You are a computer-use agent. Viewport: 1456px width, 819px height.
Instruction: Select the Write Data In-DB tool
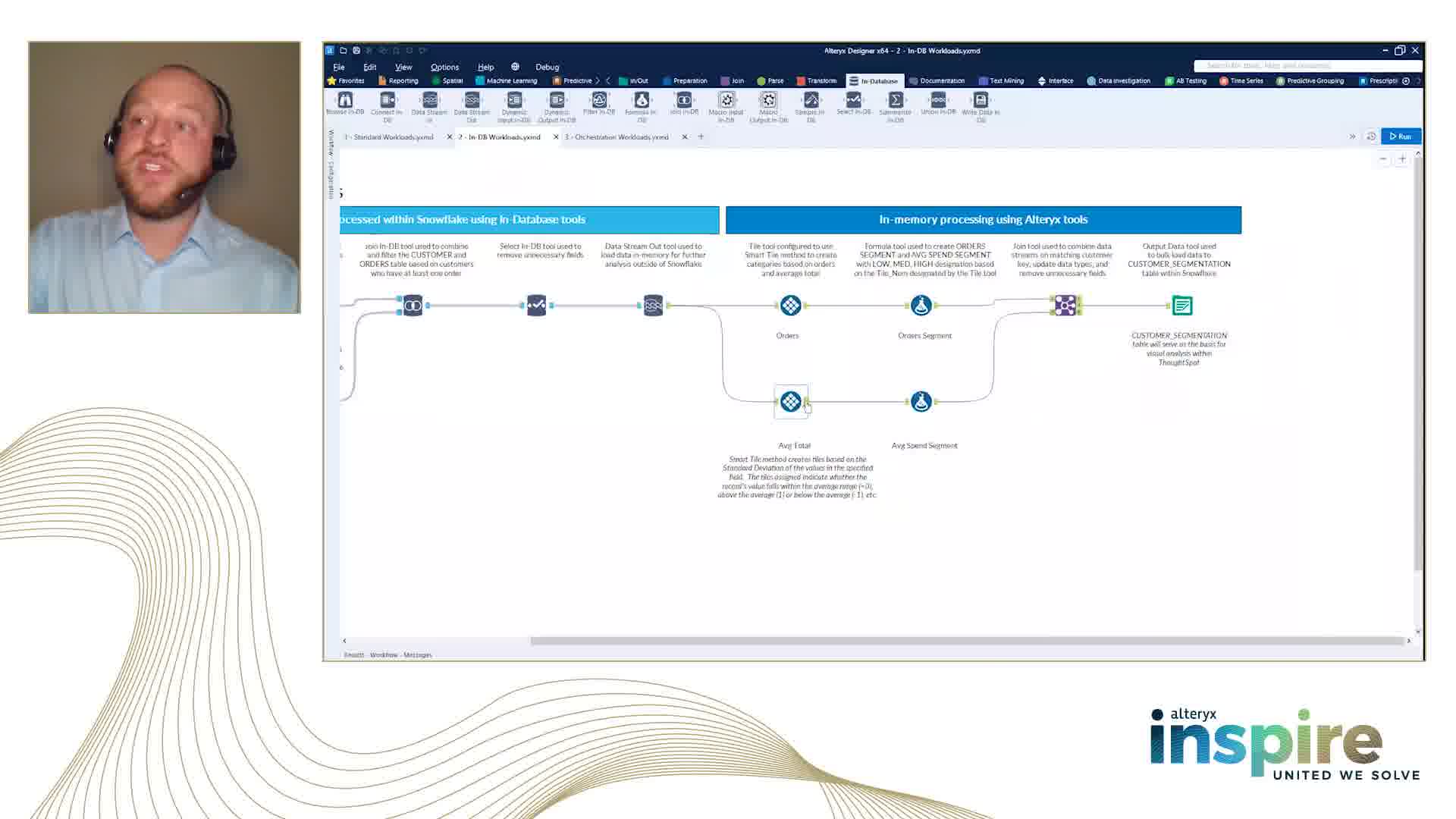pos(981,107)
